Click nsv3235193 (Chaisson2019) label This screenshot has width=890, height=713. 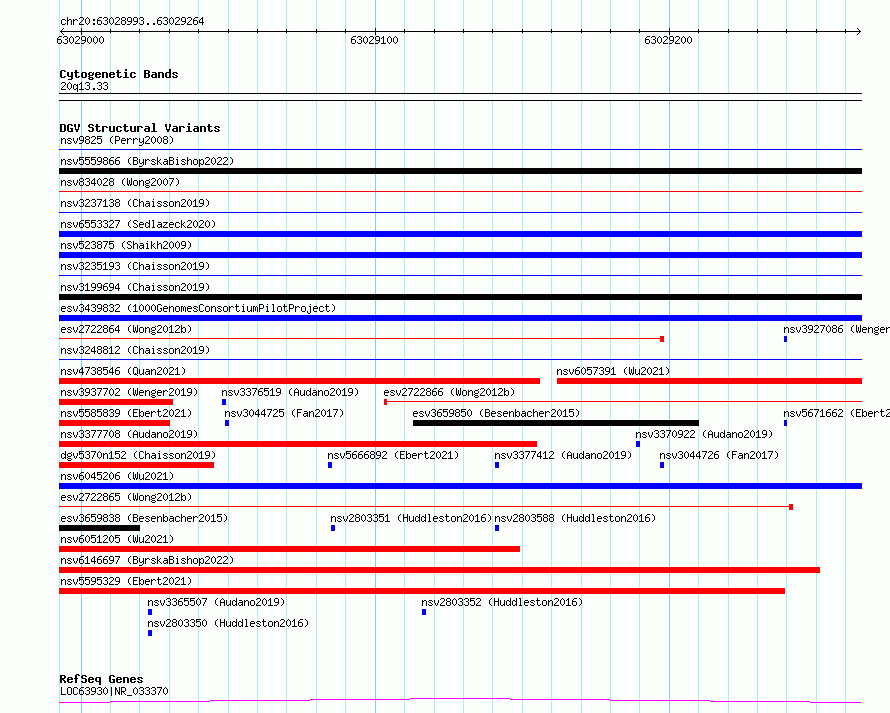point(135,266)
